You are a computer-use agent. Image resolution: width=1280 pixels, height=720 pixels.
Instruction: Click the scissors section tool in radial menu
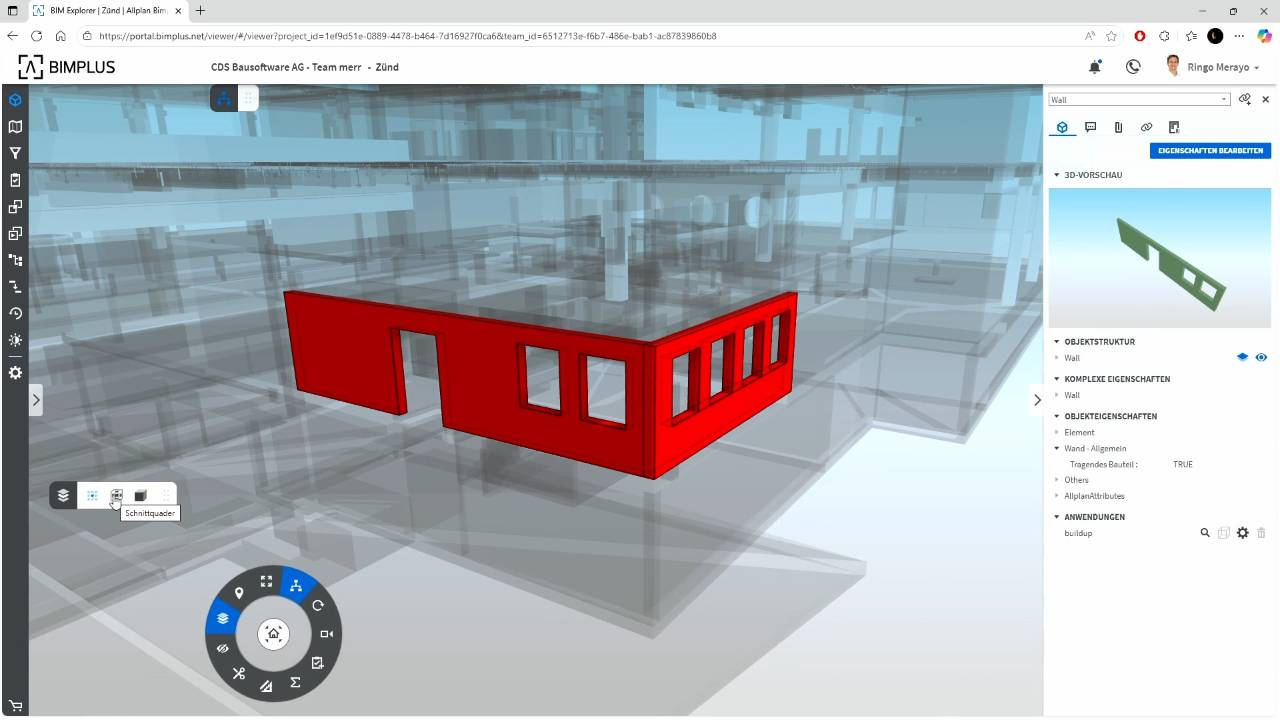[239, 673]
